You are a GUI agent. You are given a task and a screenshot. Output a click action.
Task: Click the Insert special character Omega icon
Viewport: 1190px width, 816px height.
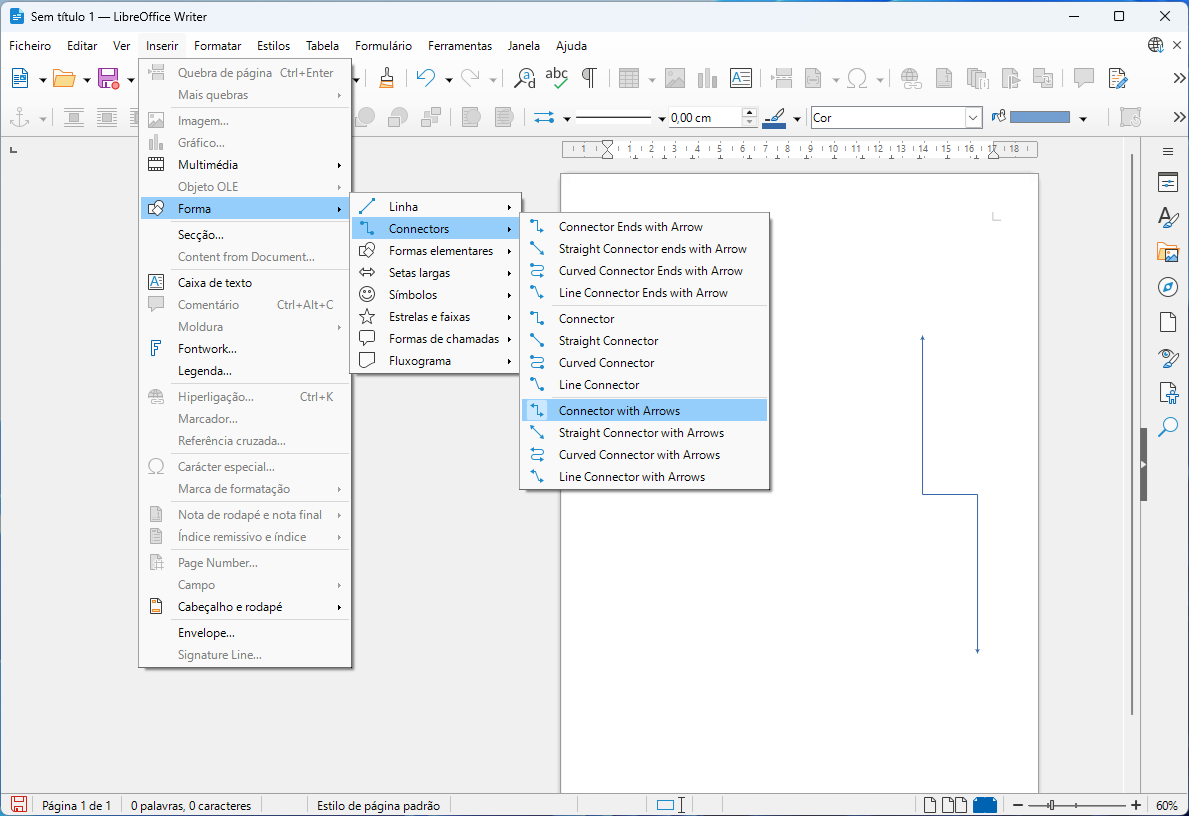click(x=857, y=78)
